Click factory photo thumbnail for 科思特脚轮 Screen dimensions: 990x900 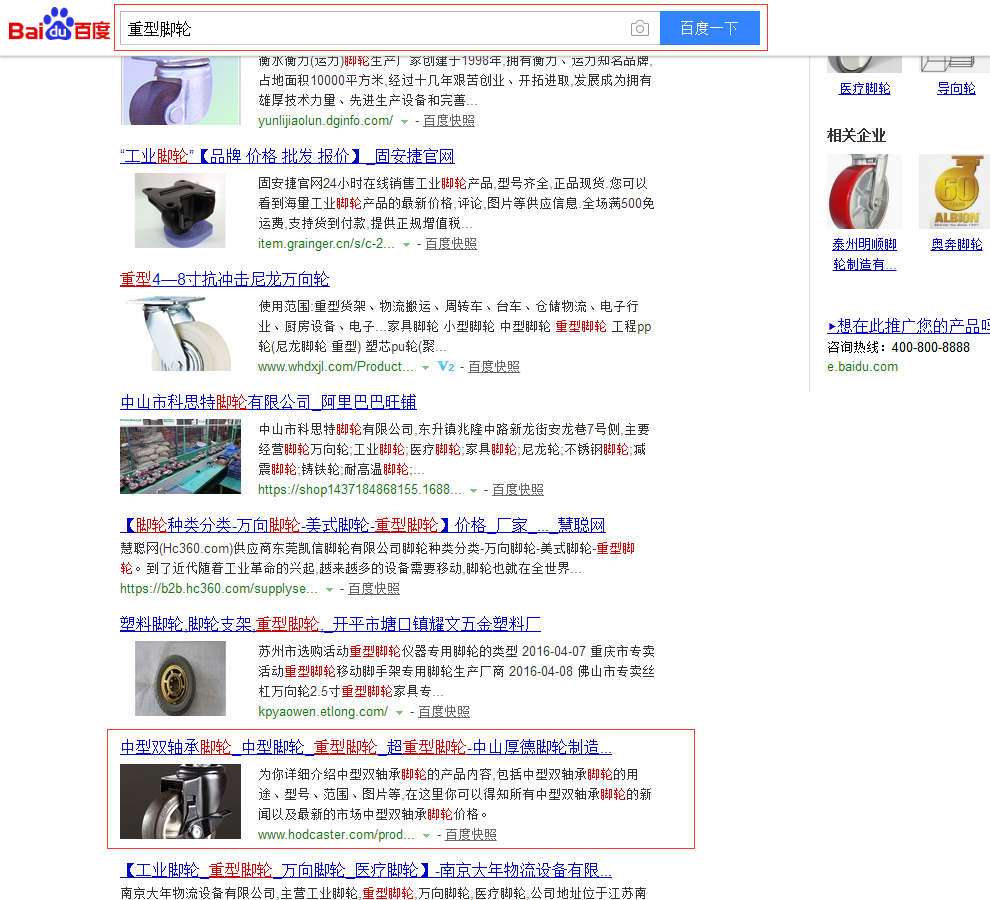180,456
